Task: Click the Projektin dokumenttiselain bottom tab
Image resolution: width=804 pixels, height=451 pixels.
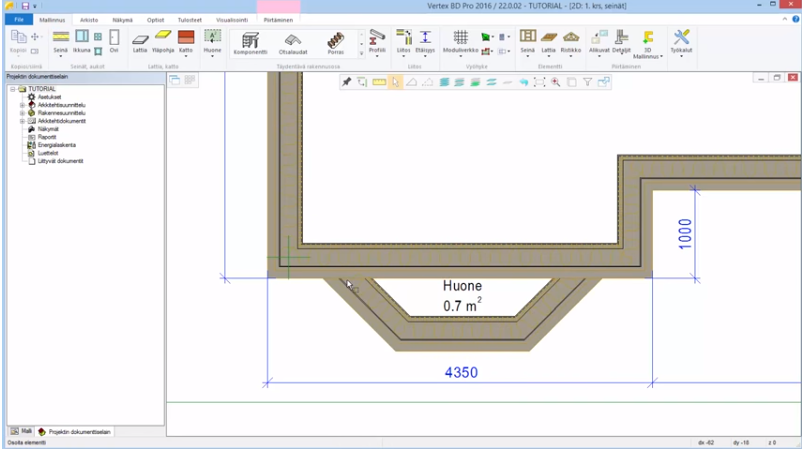Action: point(80,431)
